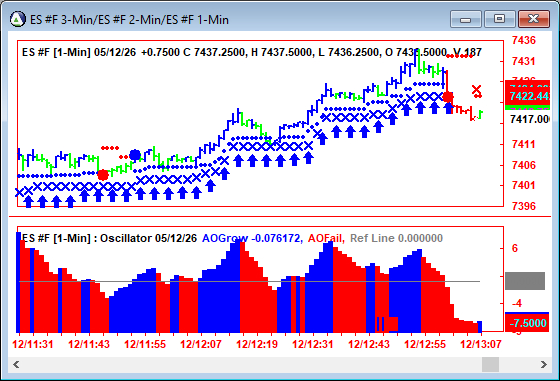The image size is (560, 381).
Task: Click the 12/12:31 time axis label
Action: point(313,344)
